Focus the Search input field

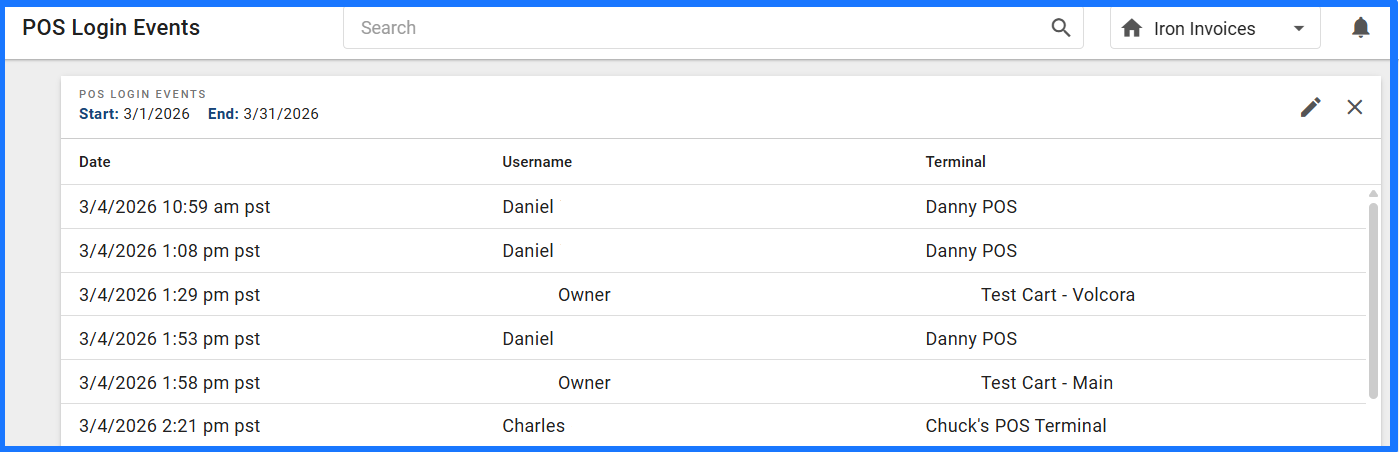coord(700,28)
